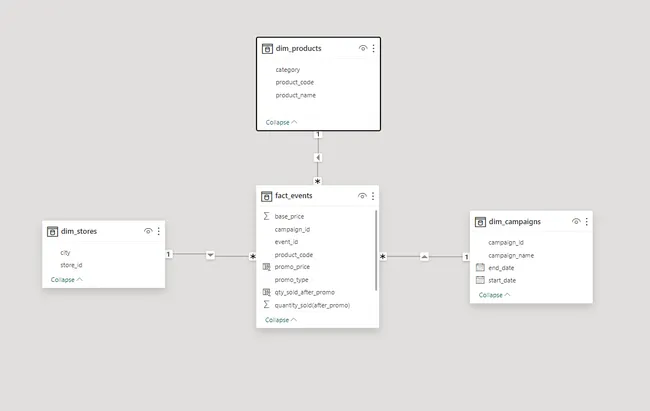Select the event_id field

(286, 242)
